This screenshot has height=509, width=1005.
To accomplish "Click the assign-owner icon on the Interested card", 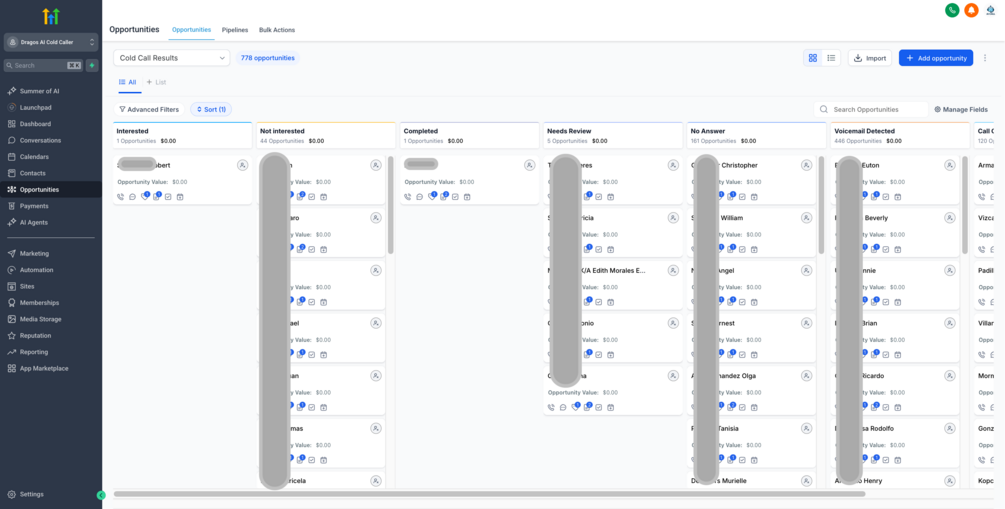I will coord(242,165).
